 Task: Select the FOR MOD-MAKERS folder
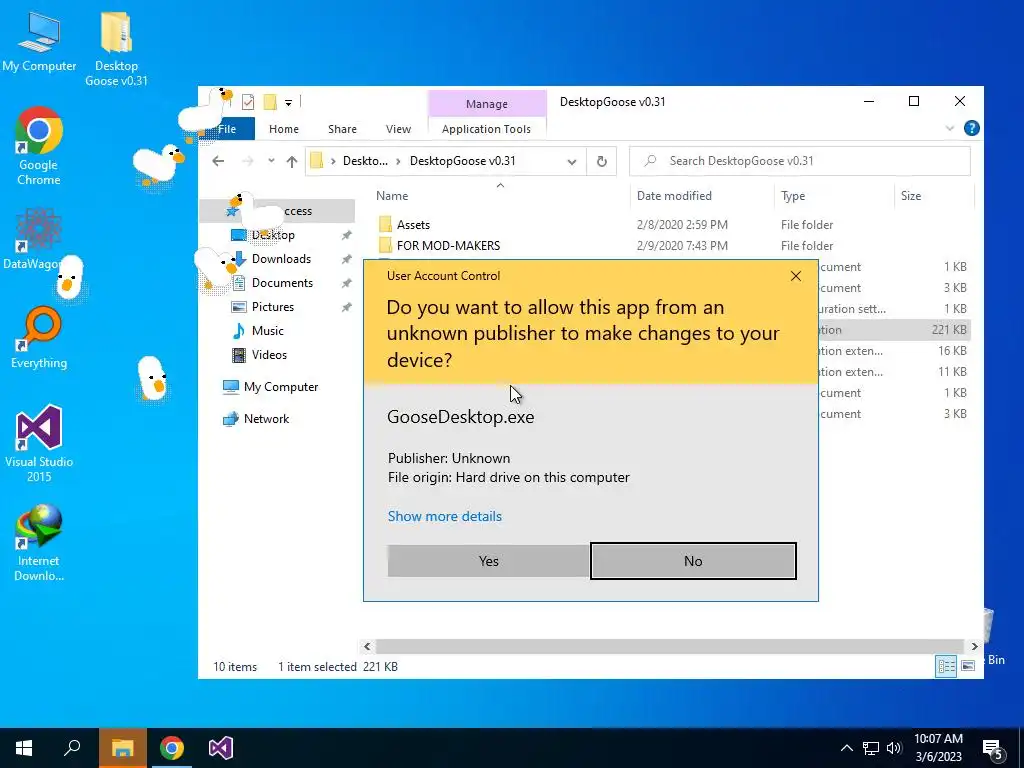coord(448,246)
